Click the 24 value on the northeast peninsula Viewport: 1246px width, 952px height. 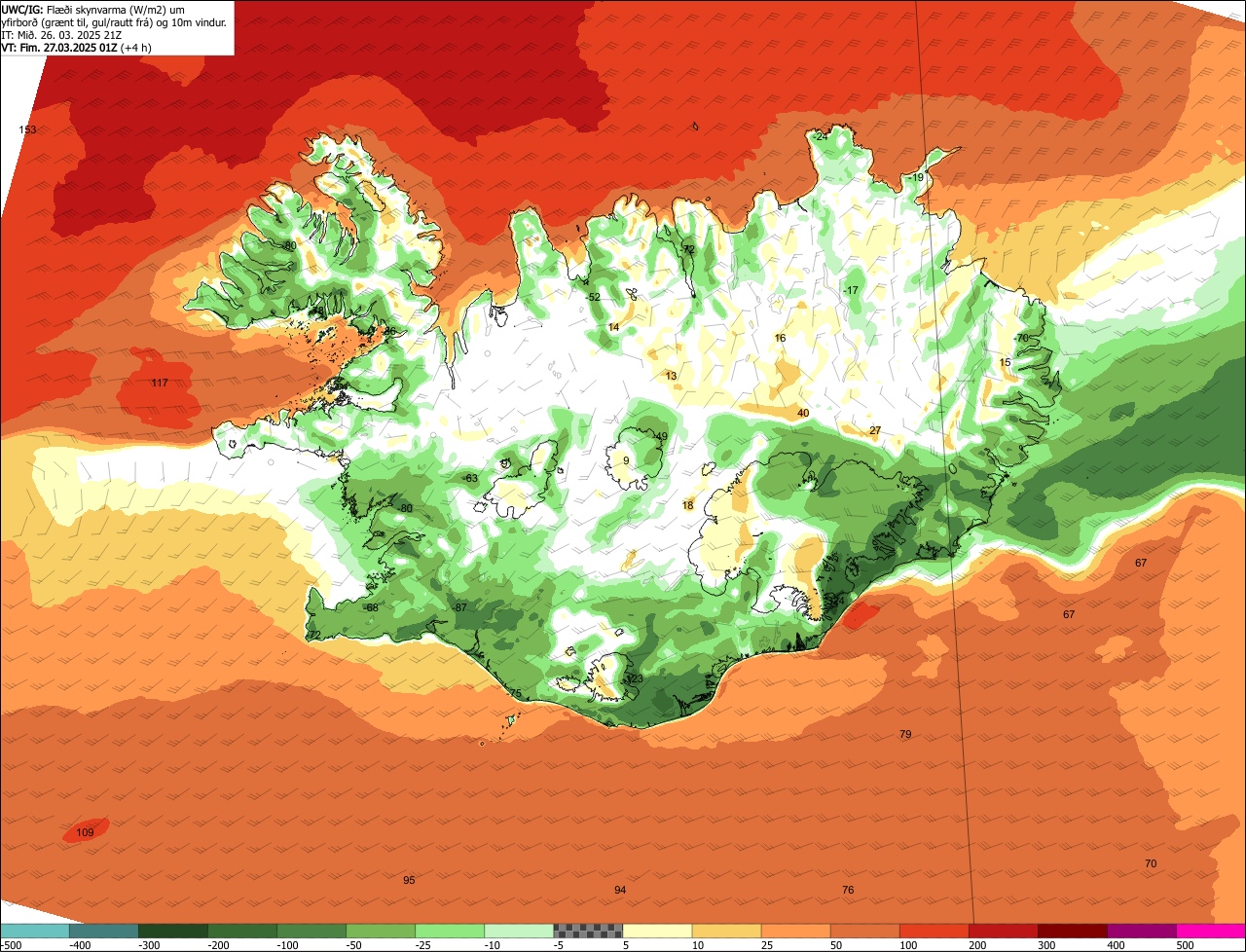click(x=822, y=136)
